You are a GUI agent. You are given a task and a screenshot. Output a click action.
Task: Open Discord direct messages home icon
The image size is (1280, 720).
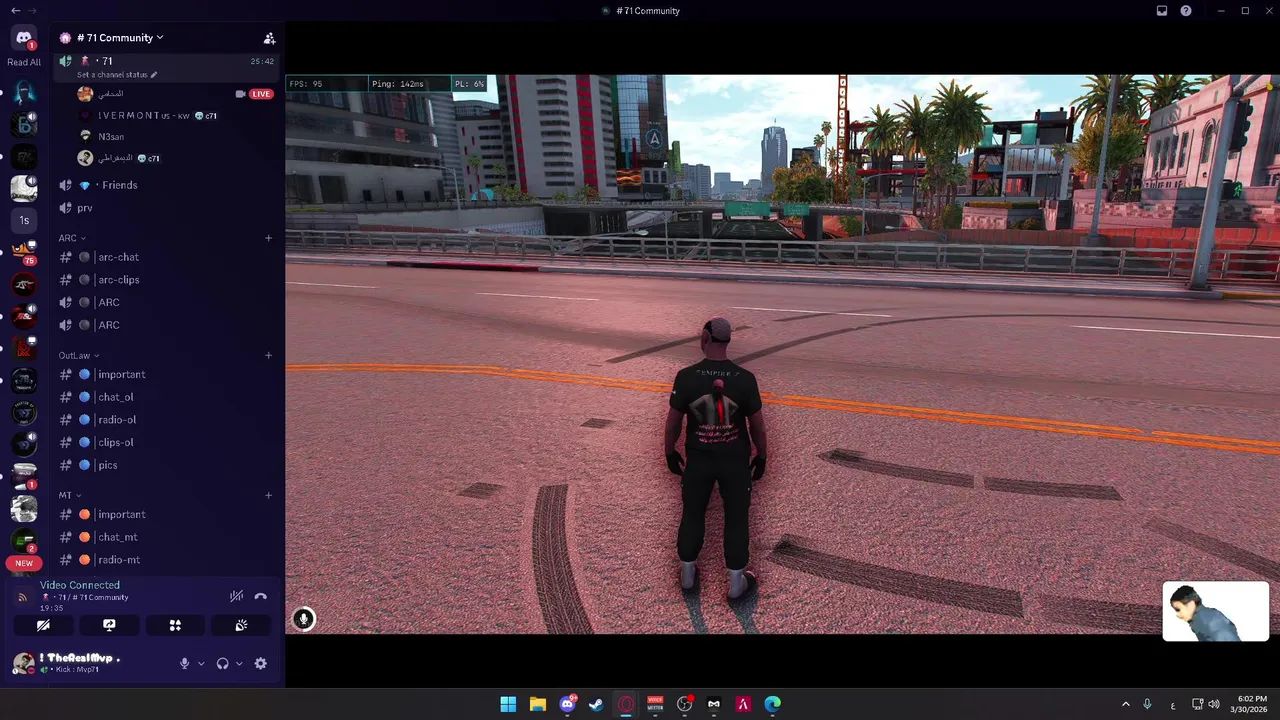24,38
